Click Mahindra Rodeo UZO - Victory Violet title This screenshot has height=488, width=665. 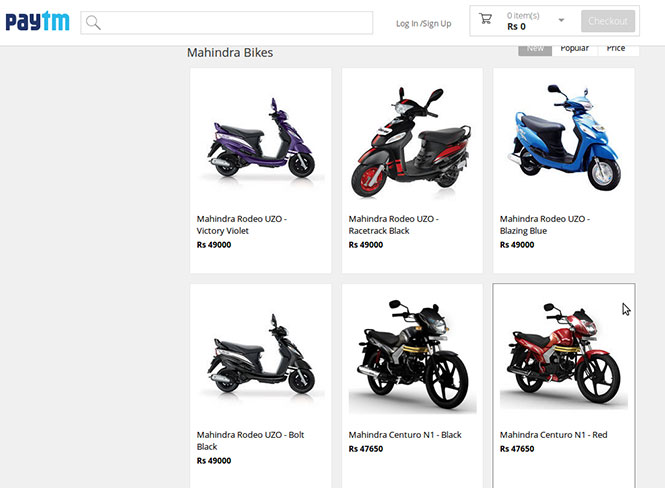[241, 225]
